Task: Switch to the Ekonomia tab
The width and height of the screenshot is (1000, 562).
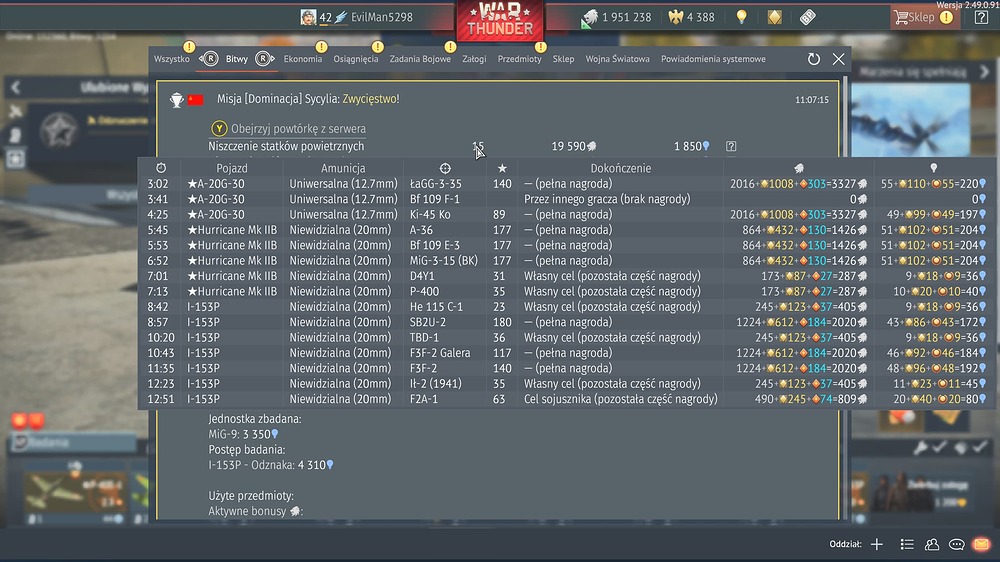Action: click(x=302, y=59)
